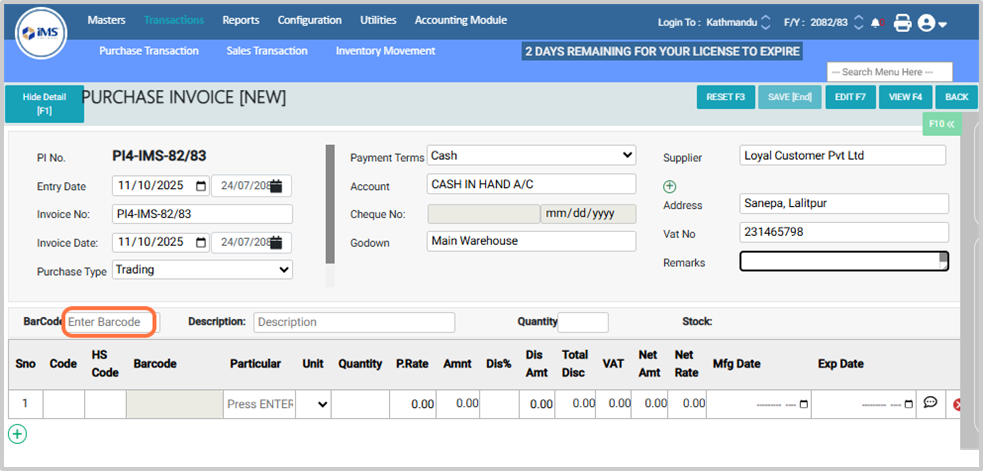Click the RESET F3 button

(x=725, y=97)
